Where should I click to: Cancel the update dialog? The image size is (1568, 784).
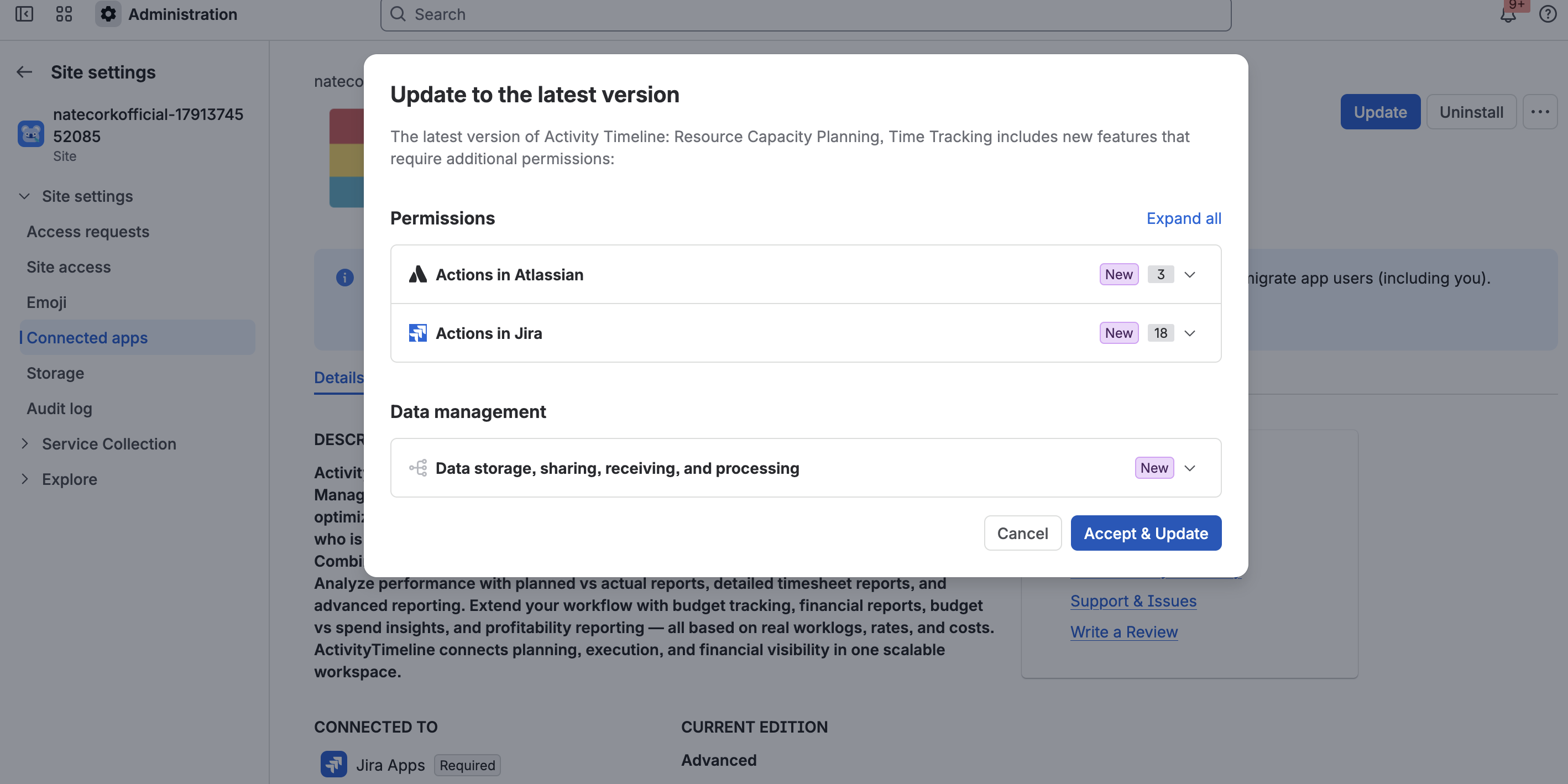[x=1023, y=532]
